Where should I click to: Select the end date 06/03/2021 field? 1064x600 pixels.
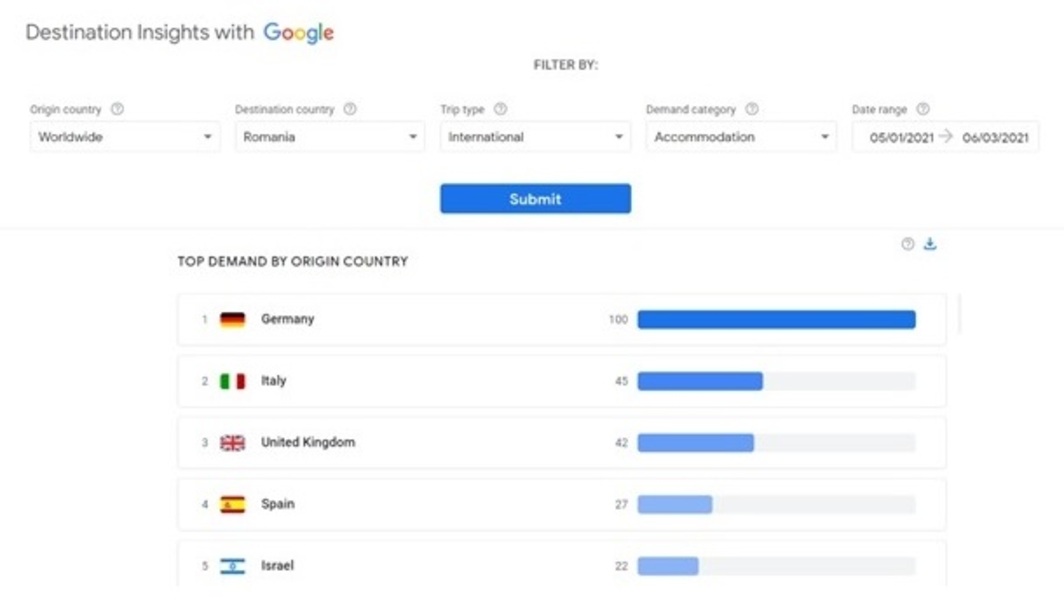tap(995, 138)
